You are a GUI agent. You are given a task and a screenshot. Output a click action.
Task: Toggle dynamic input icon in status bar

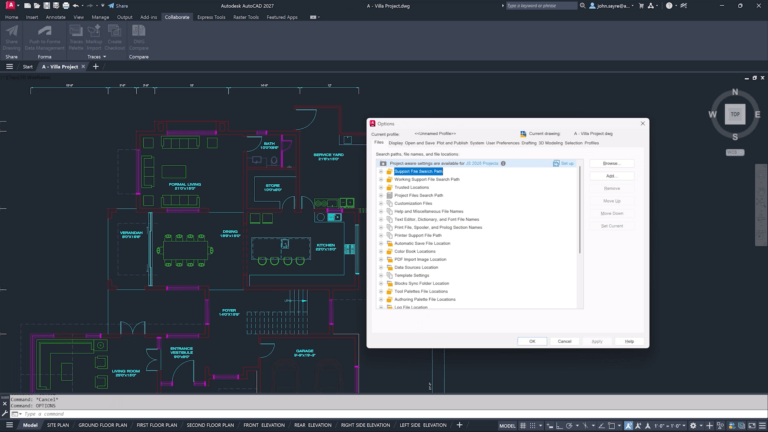(x=550, y=426)
